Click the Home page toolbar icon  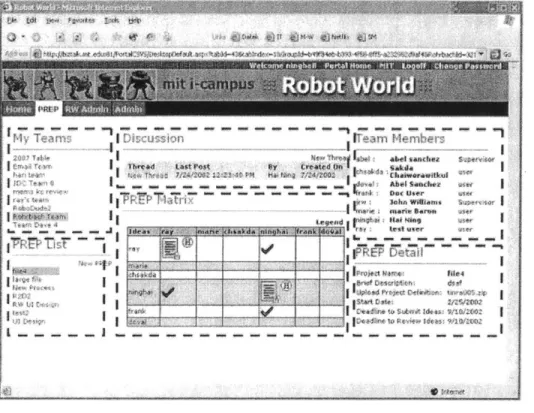pos(95,37)
